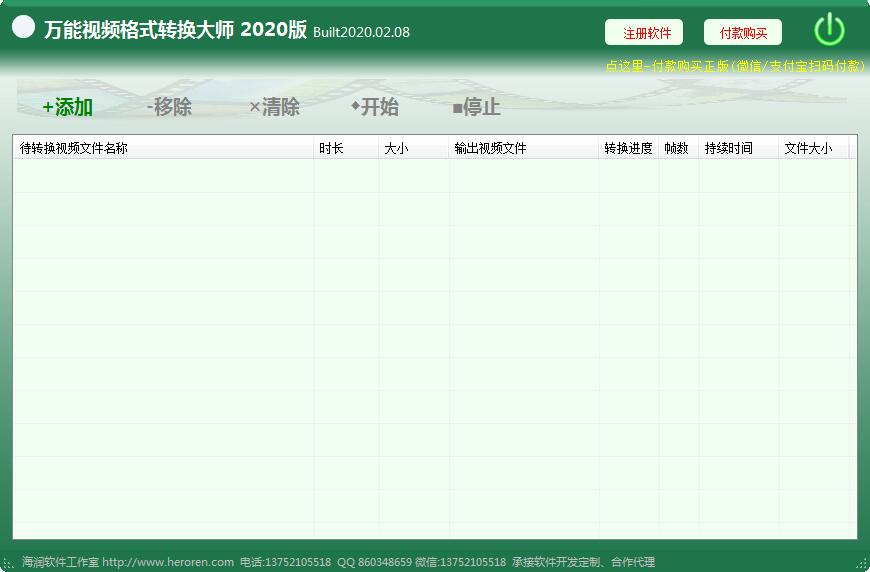Stop conversion with the 停止 button
Viewport: 870px width, 572px height.
pyautogui.click(x=476, y=107)
